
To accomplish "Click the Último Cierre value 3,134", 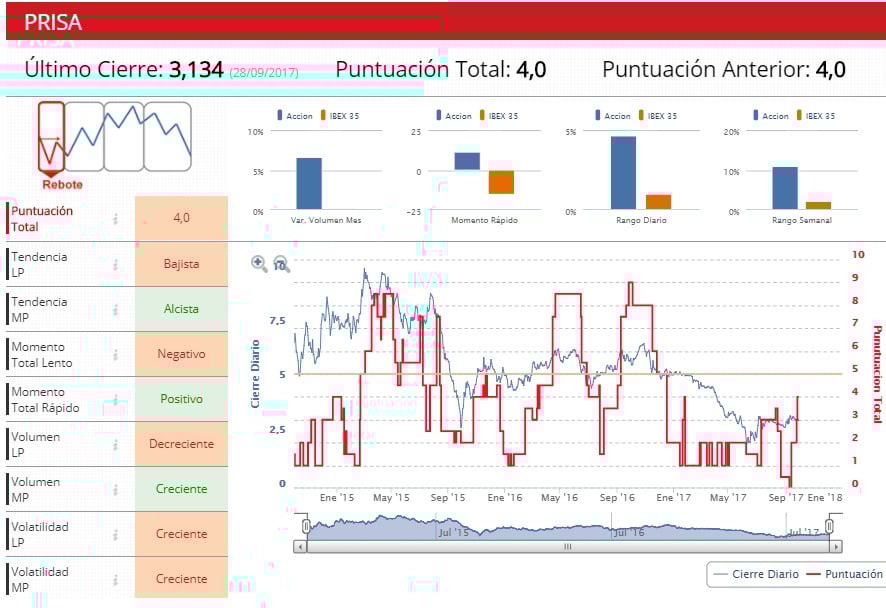I will coord(197,70).
